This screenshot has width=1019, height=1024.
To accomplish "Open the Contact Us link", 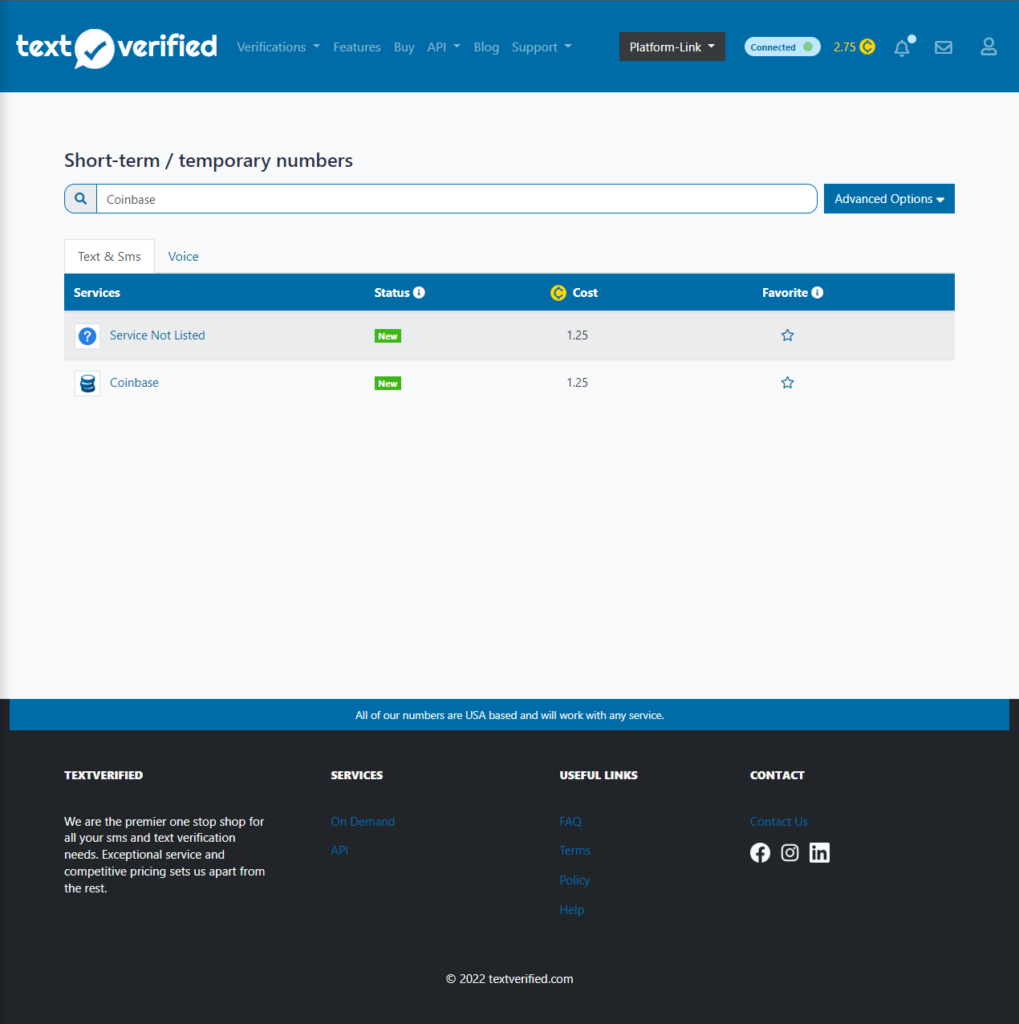I will pos(779,822).
